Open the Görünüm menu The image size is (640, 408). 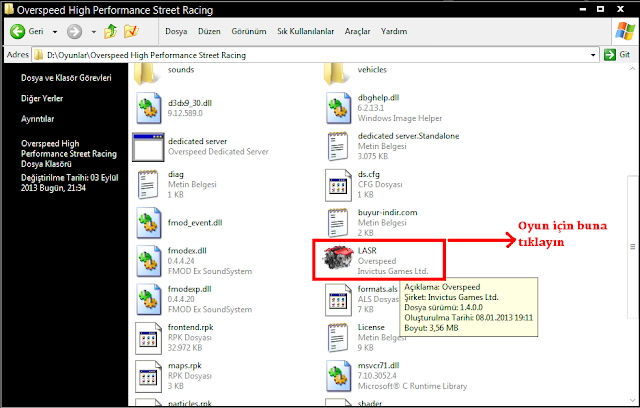(x=249, y=31)
